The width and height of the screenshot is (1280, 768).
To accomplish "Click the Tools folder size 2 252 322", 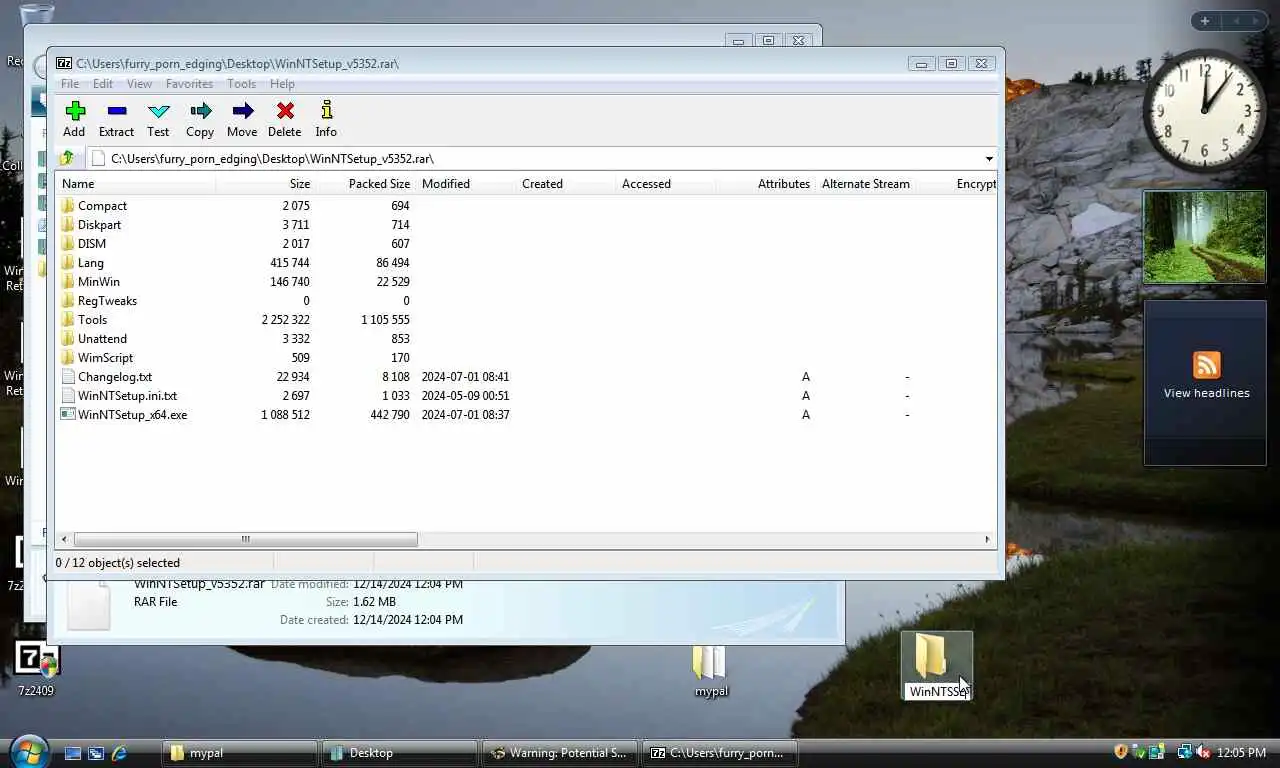I will [x=285, y=320].
